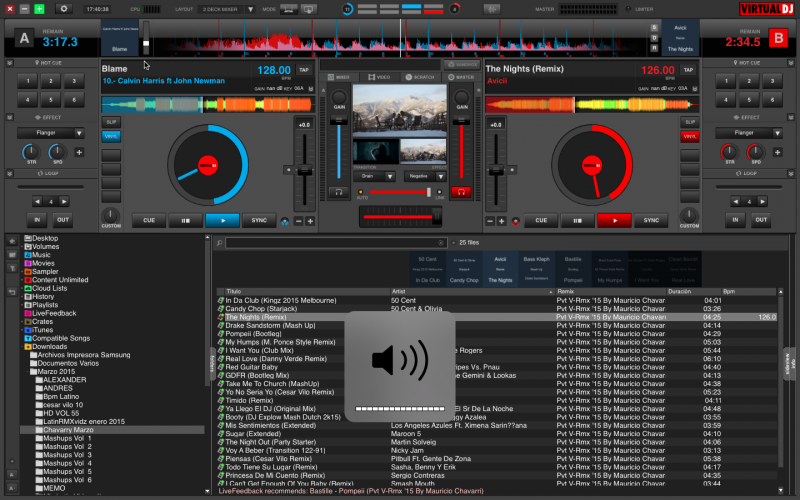Click deck A loop size decrease arrow

tap(37, 202)
